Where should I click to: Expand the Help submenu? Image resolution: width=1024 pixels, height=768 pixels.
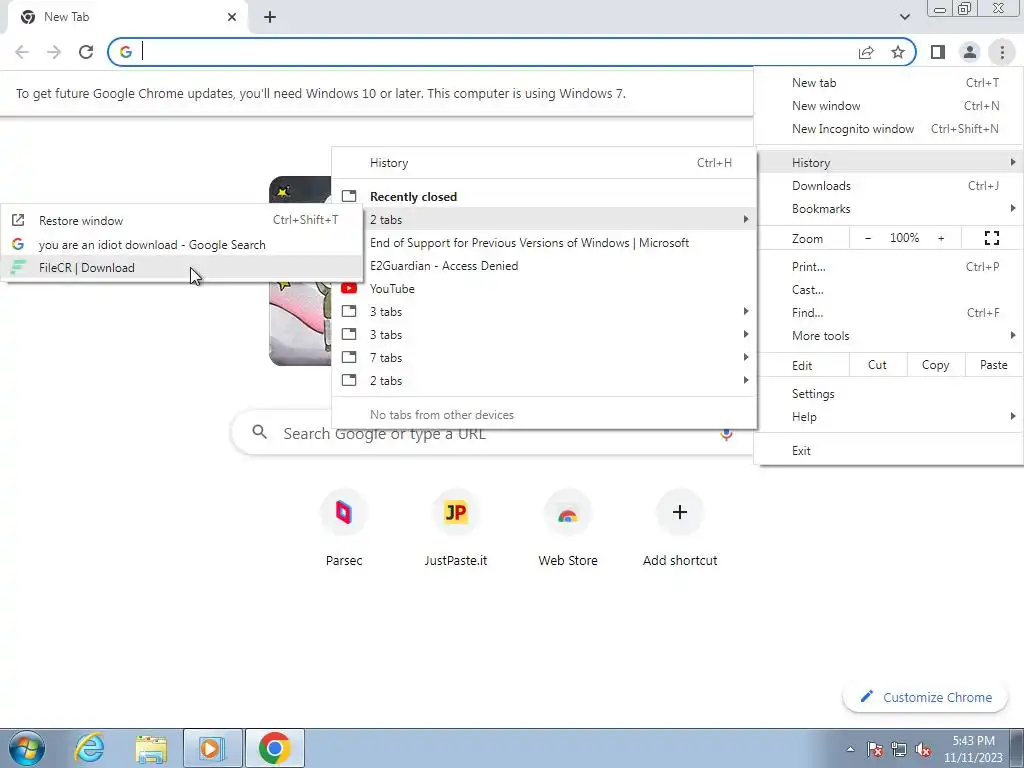889,417
